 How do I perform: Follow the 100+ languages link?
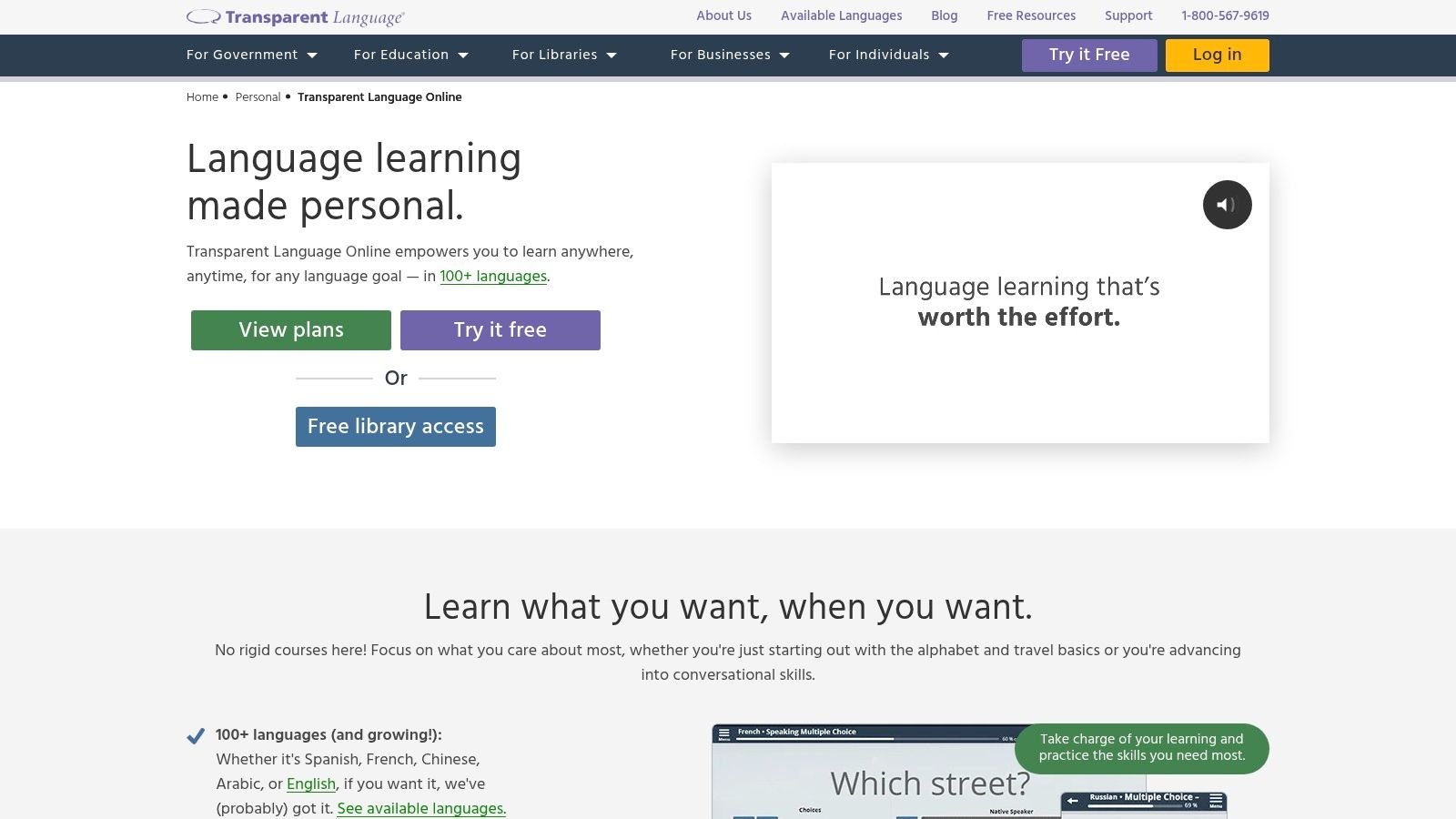pos(493,277)
